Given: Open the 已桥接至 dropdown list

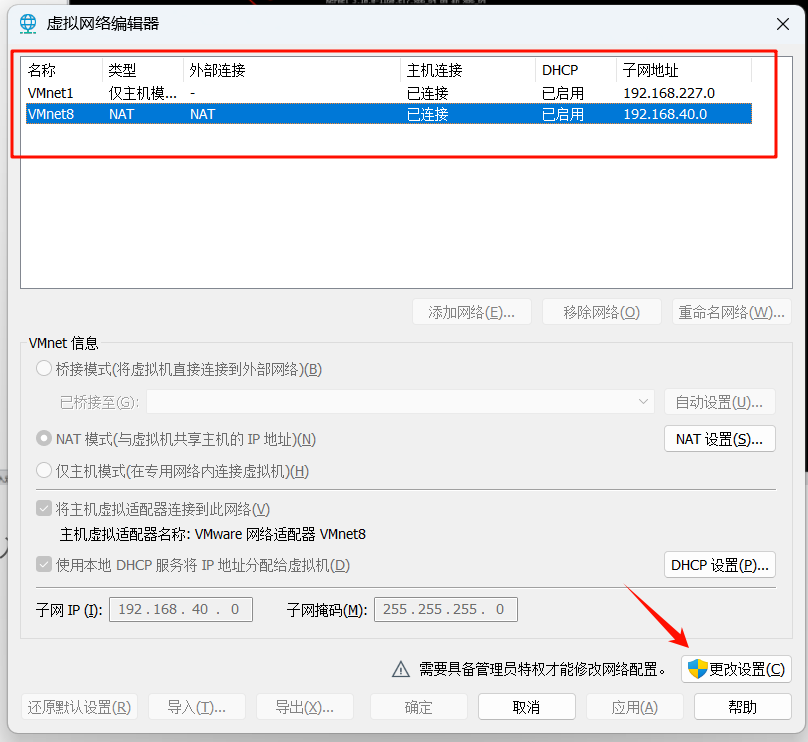Looking at the screenshot, I should pyautogui.click(x=645, y=401).
